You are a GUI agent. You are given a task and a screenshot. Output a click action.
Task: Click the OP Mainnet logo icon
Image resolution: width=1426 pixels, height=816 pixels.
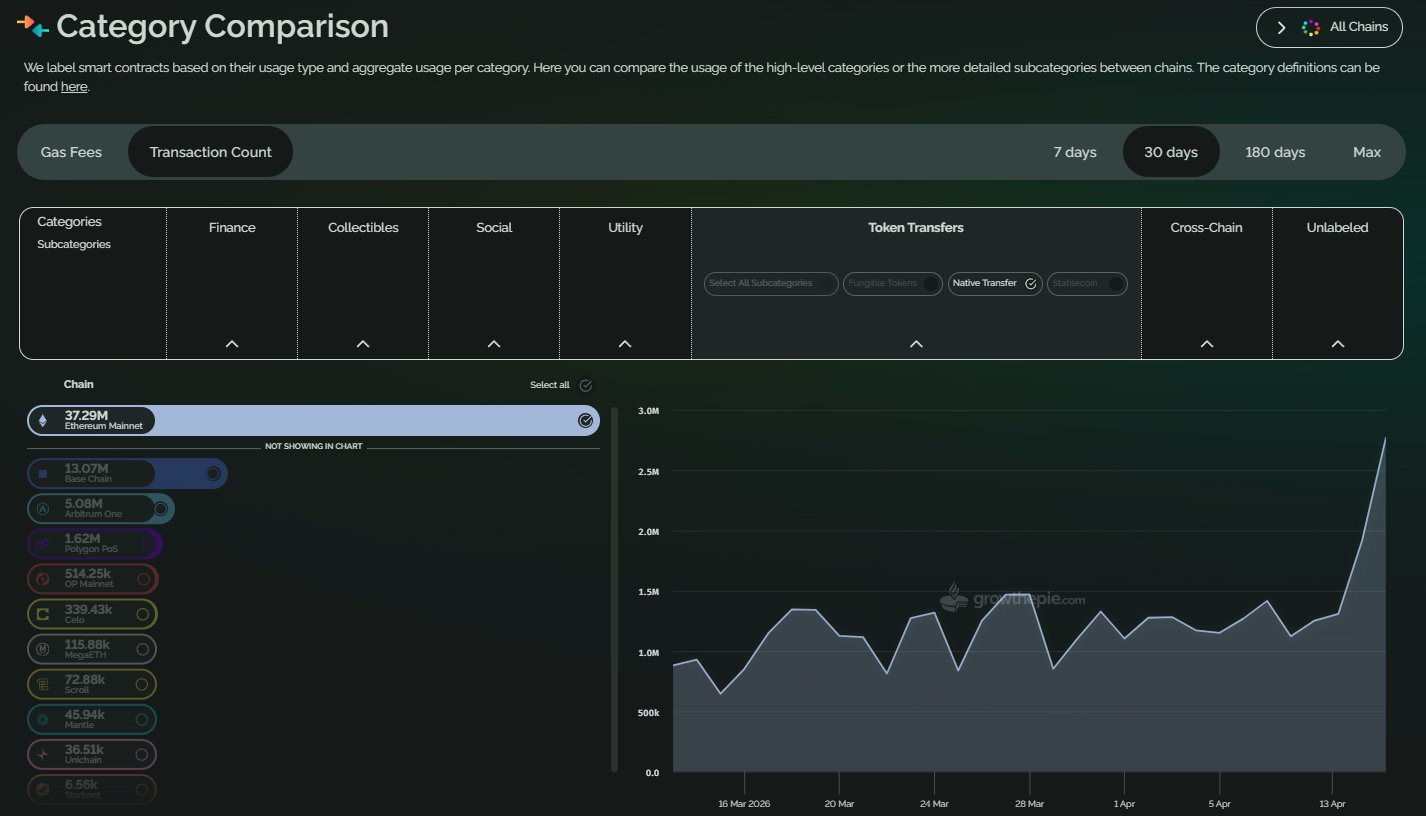click(42, 579)
